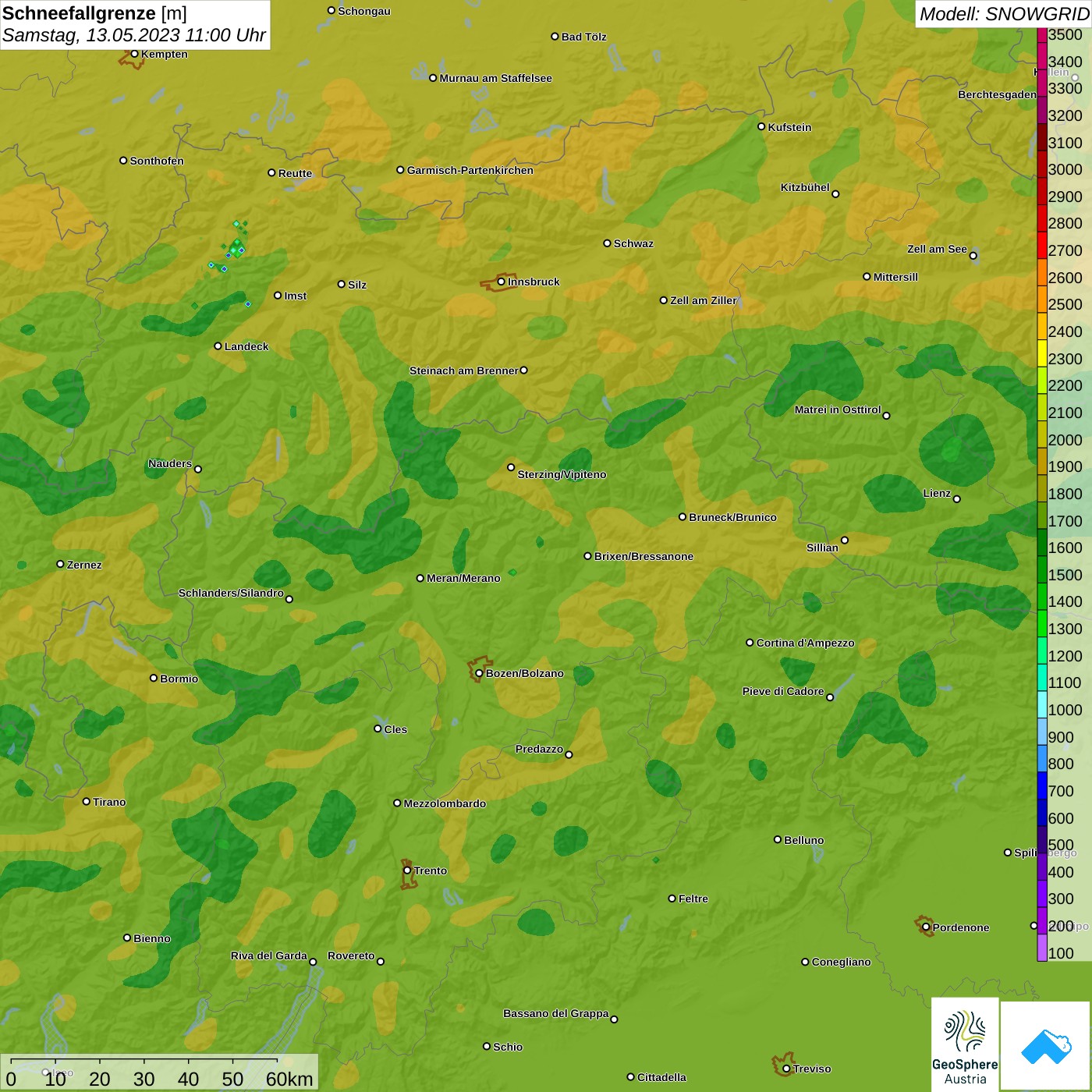Select the Bruneck/Brunico place label
Viewport: 1092px width, 1092px height.
pyautogui.click(x=732, y=517)
